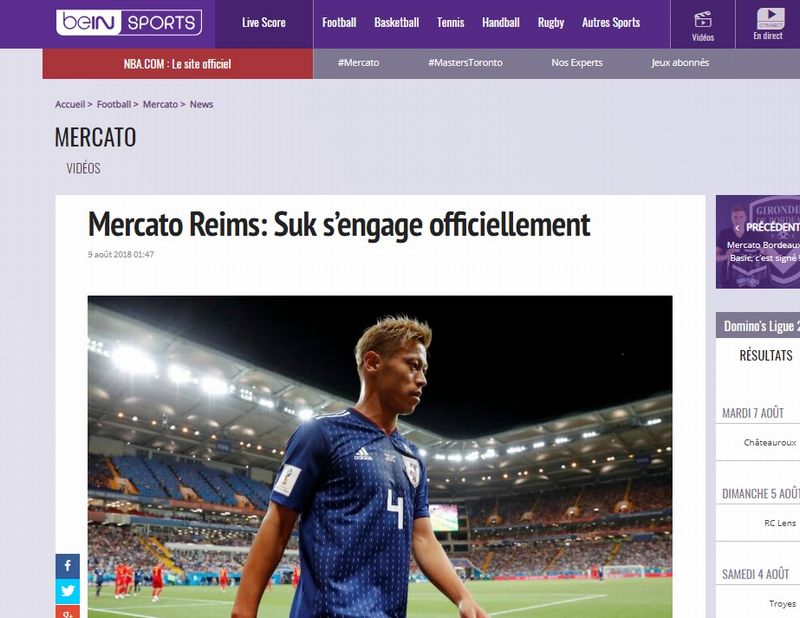This screenshot has height=618, width=800.
Task: Open the Rugby section
Action: point(551,22)
